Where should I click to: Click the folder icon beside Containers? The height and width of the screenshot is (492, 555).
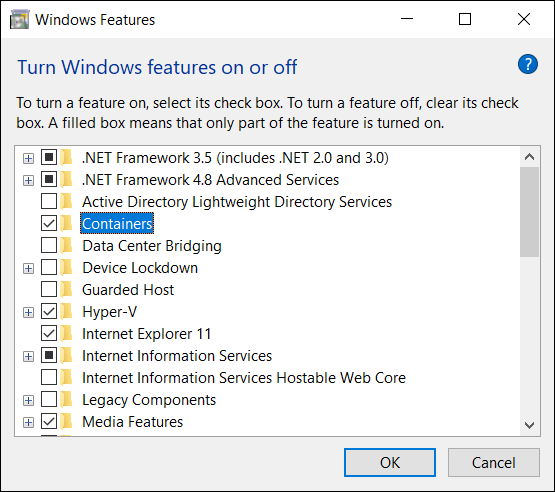(x=66, y=223)
